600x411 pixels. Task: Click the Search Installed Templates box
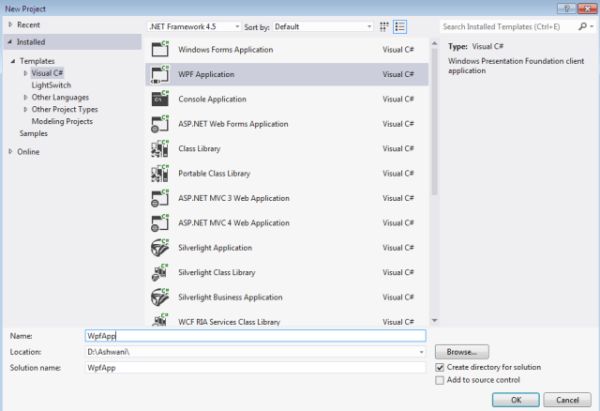click(x=509, y=26)
